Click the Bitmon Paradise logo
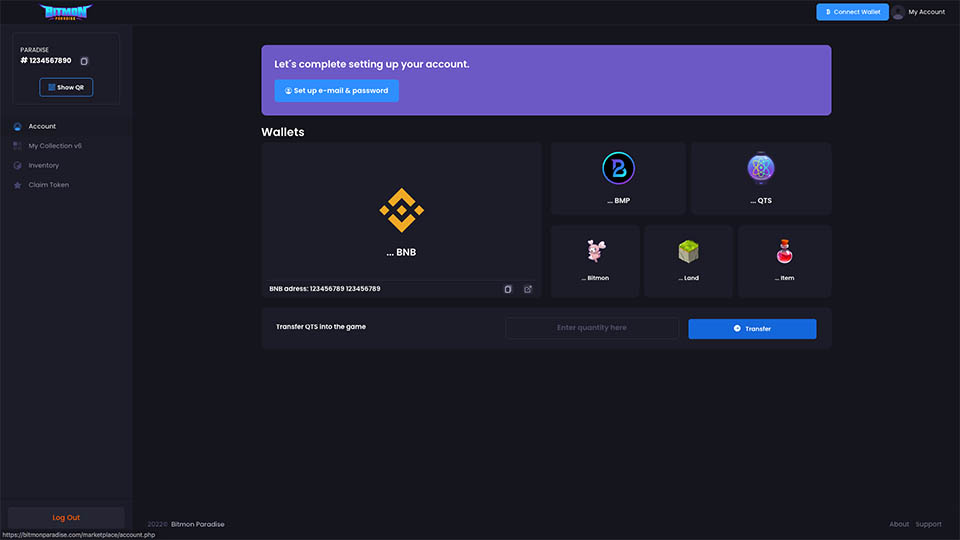The height and width of the screenshot is (540, 960). pos(66,12)
